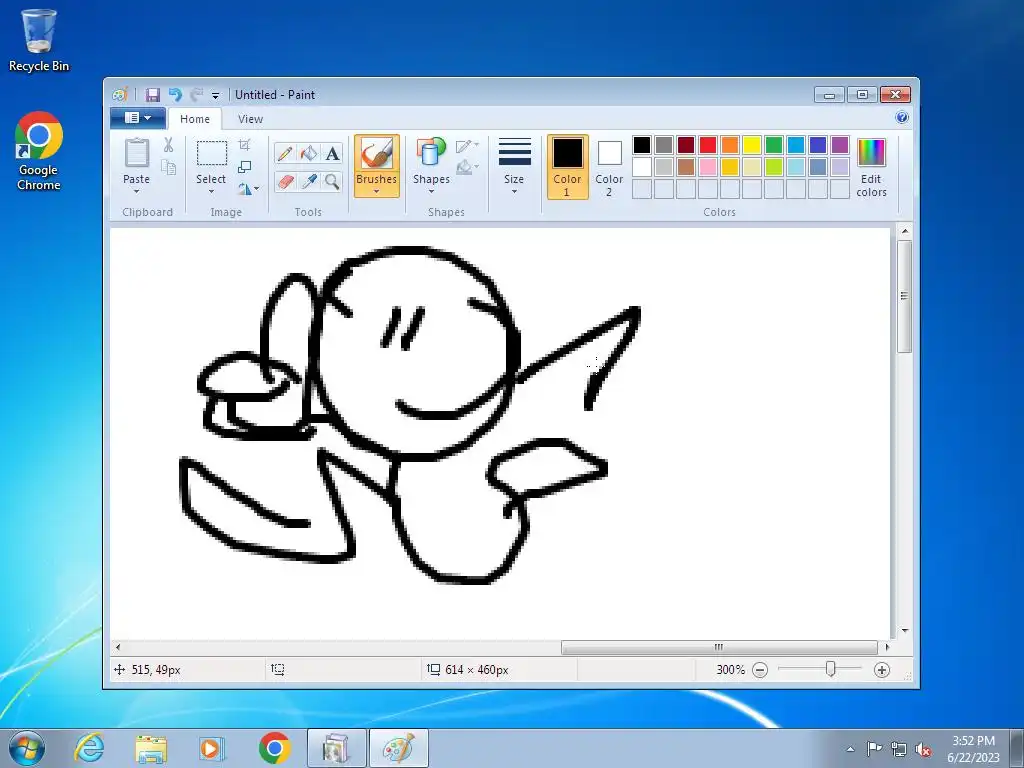Click the Save icon in quick access toolbar
This screenshot has width=1024, height=768.
click(153, 95)
